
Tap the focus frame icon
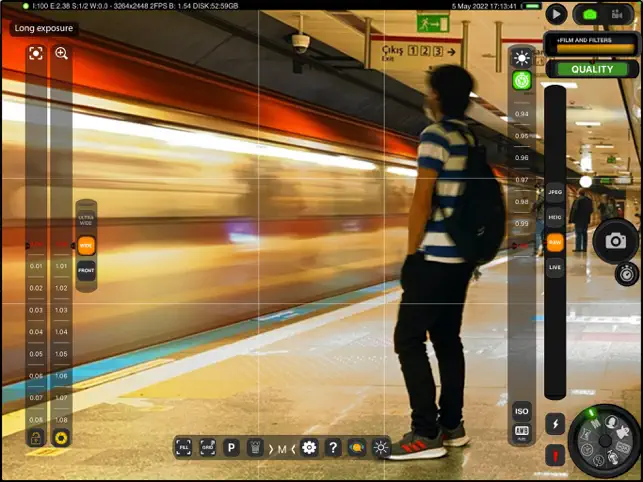(36, 53)
